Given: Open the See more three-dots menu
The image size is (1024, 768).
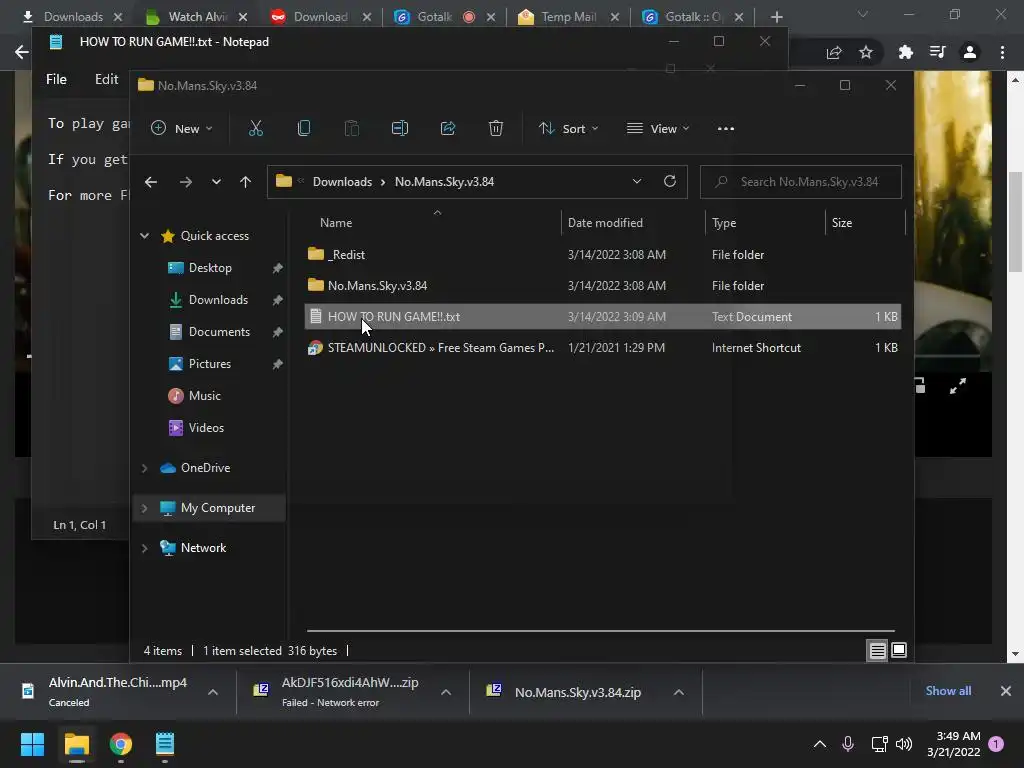Looking at the screenshot, I should [726, 129].
